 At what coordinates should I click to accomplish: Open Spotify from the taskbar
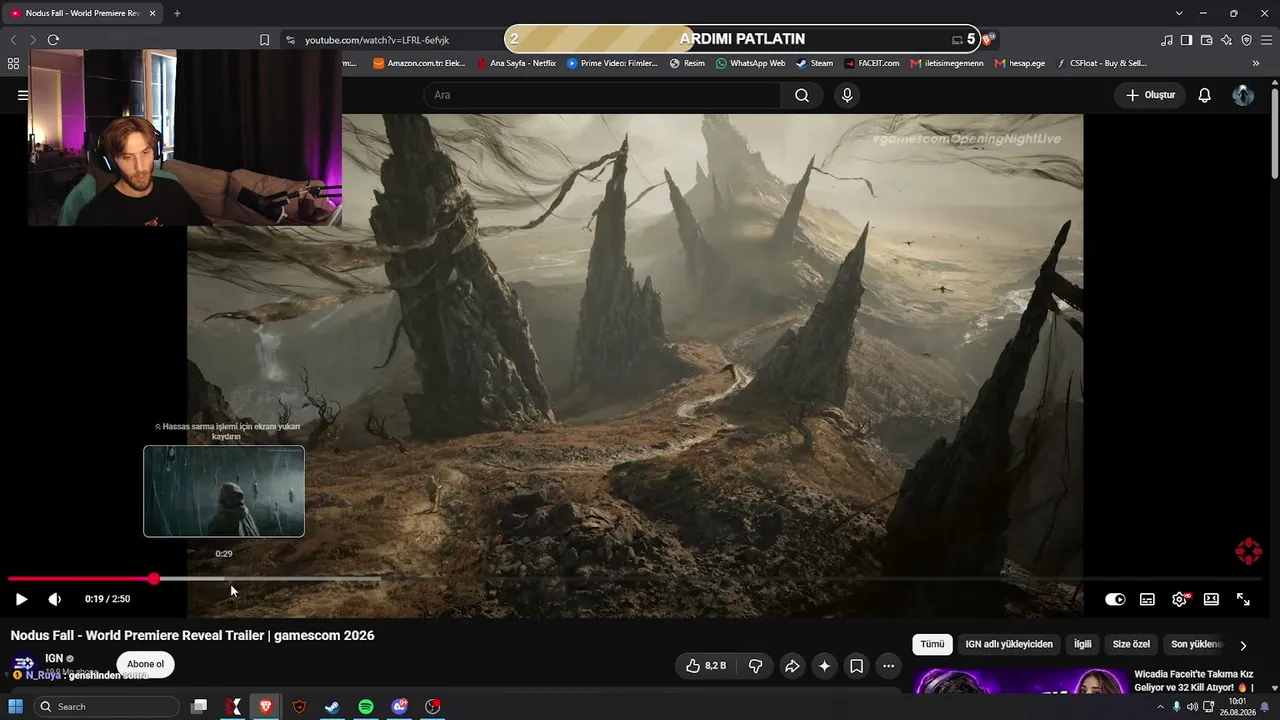366,707
